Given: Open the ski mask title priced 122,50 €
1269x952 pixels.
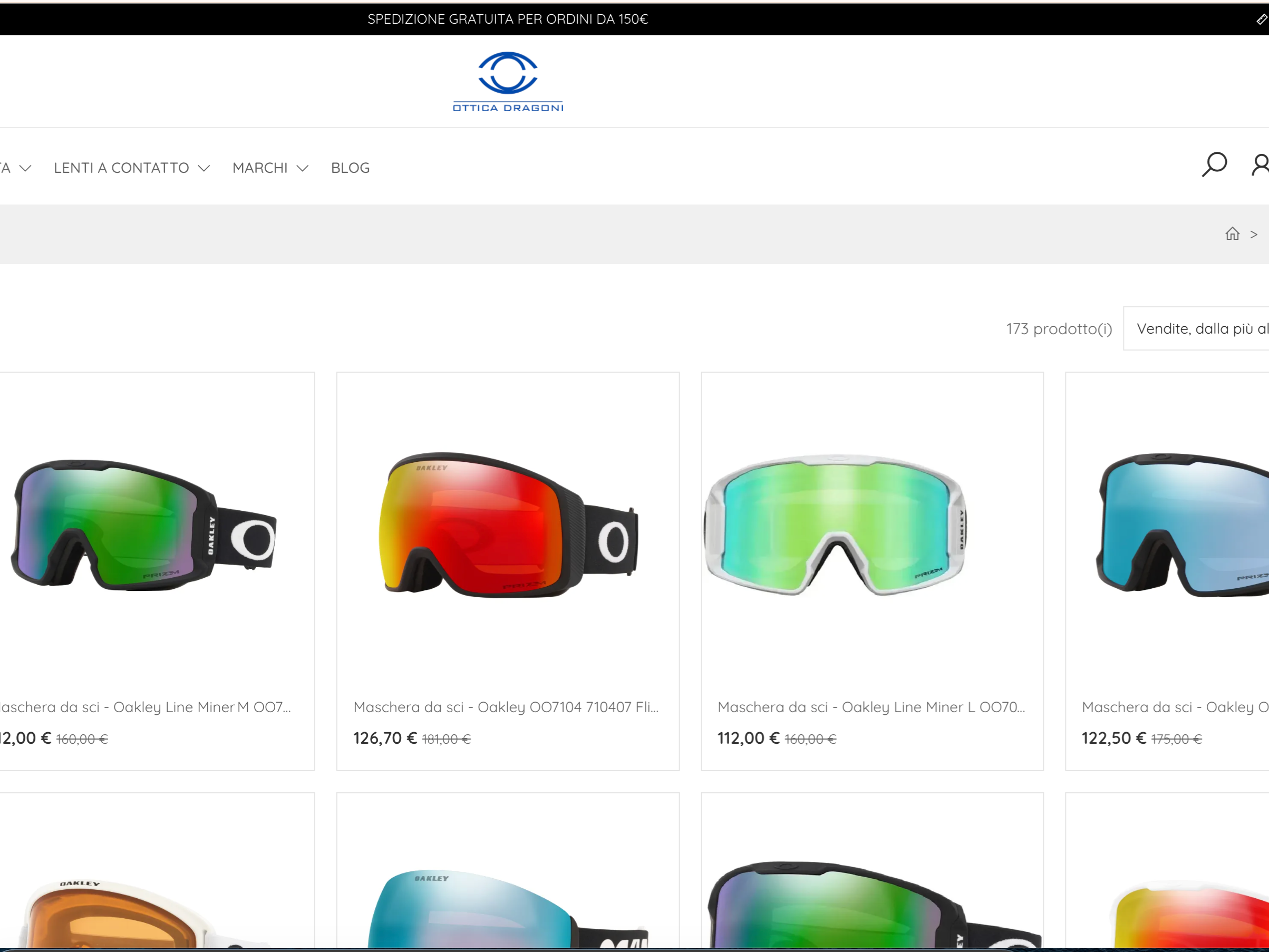Looking at the screenshot, I should 1175,707.
